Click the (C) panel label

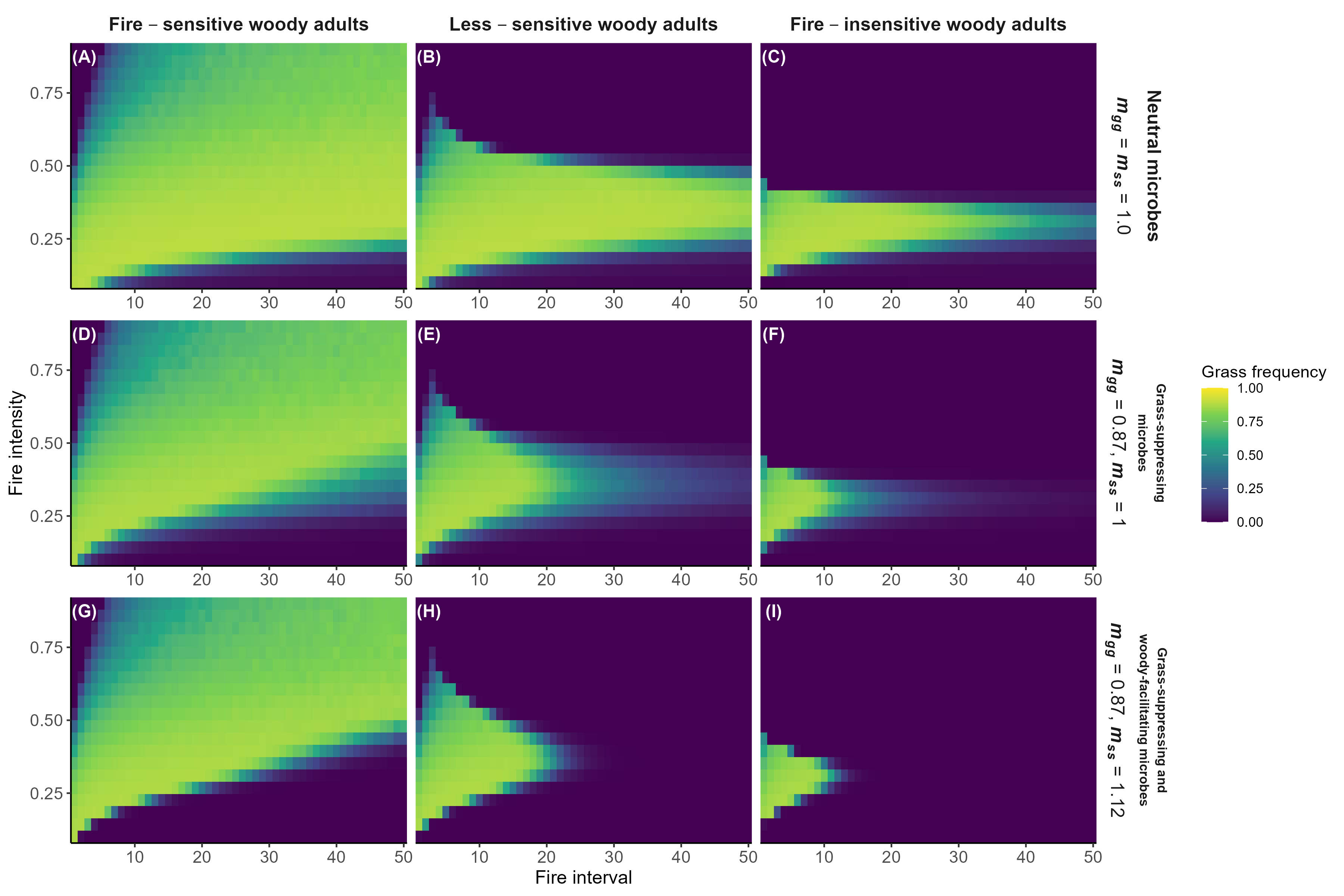tap(774, 57)
